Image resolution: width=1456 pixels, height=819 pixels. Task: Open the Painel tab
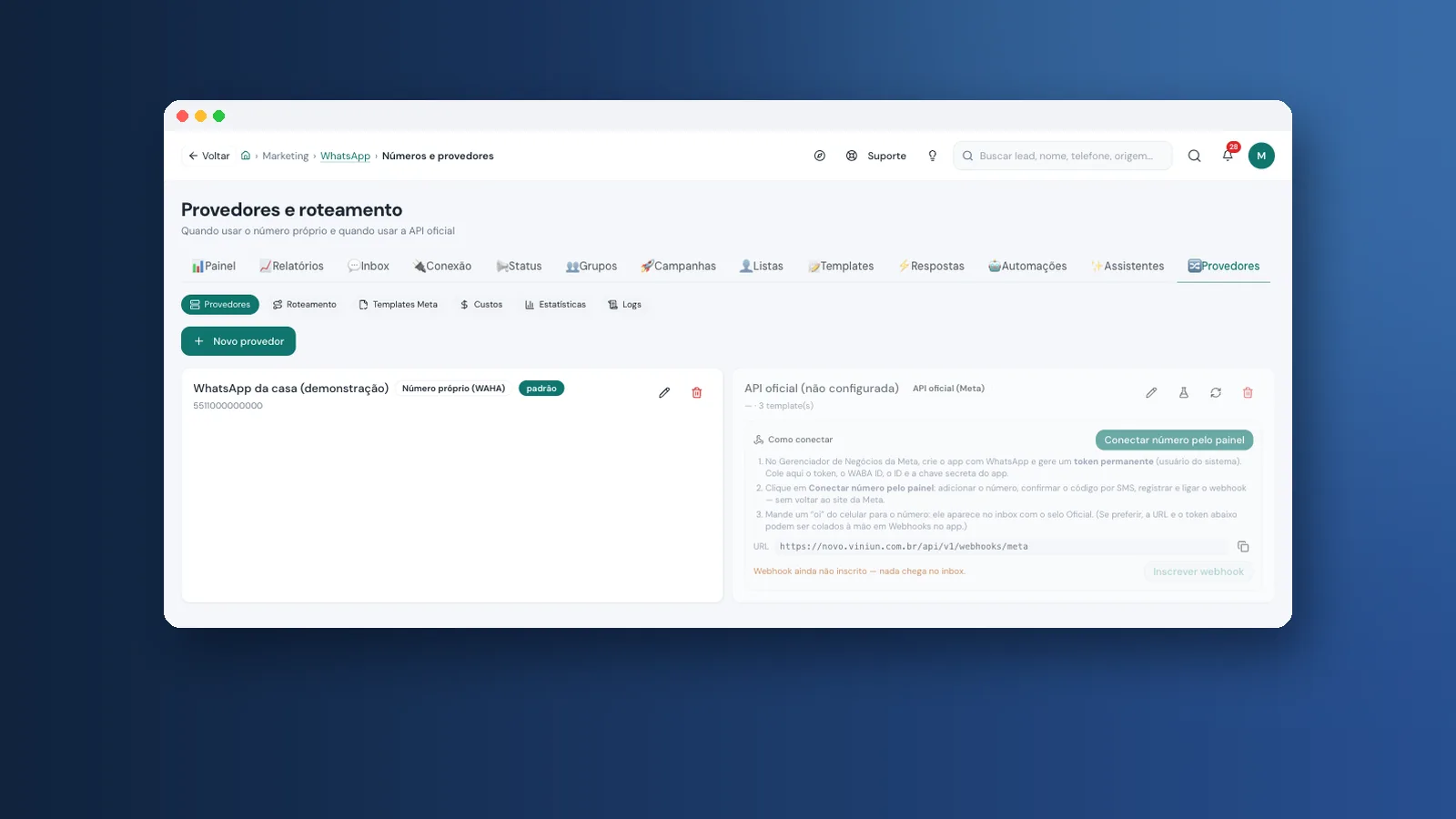pyautogui.click(x=214, y=266)
